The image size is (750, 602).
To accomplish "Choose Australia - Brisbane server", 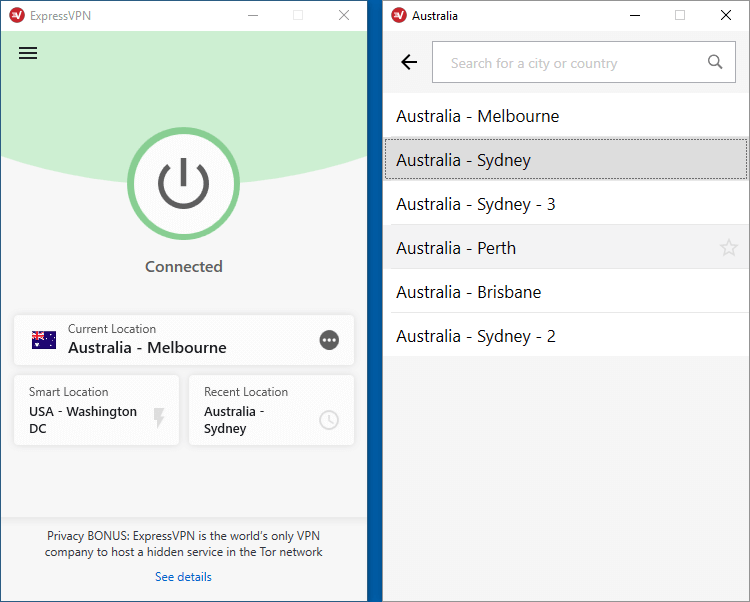I will pos(566,292).
